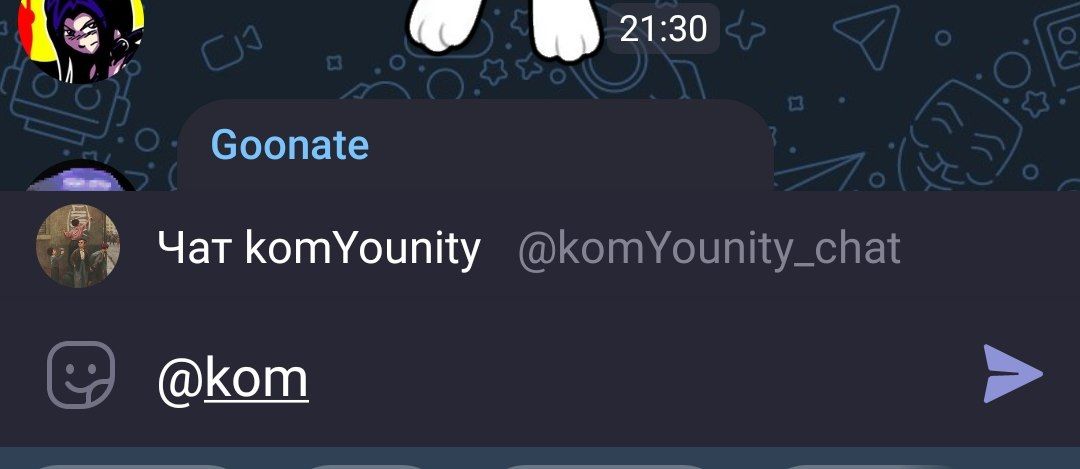Viewport: 1080px width, 469px height.
Task: Pick the Чат komYounity mention suggestion
Action: 319,247
